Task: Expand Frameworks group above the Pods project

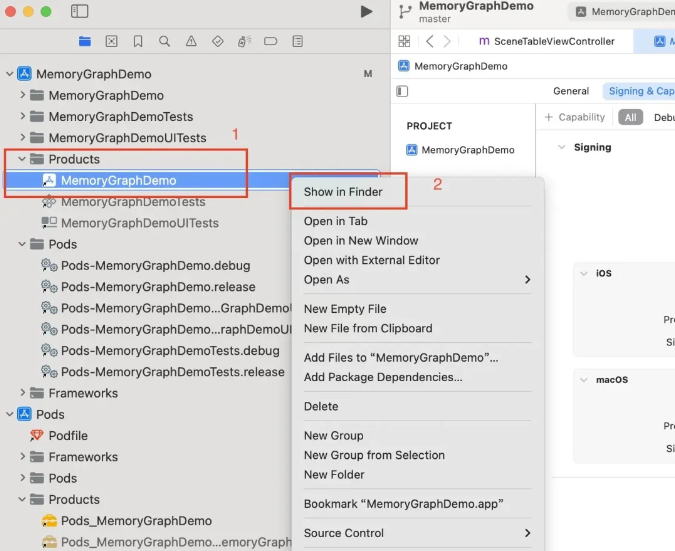Action: 22,393
